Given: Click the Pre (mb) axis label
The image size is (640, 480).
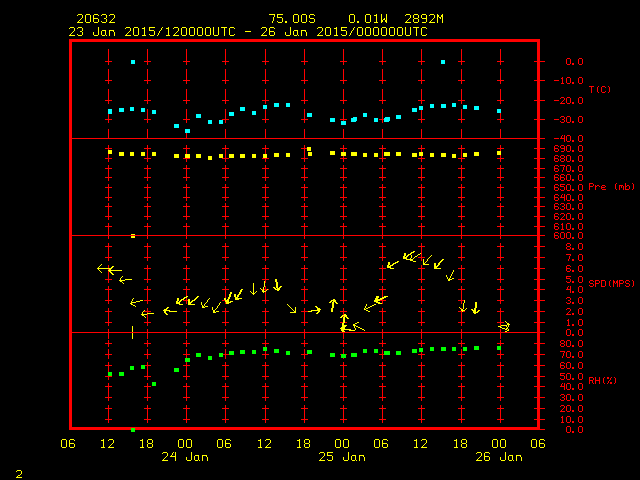Looking at the screenshot, I should pos(611,187).
